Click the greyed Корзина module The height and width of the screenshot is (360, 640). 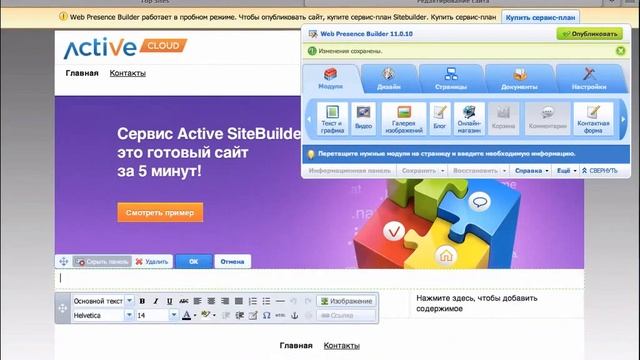coord(503,118)
